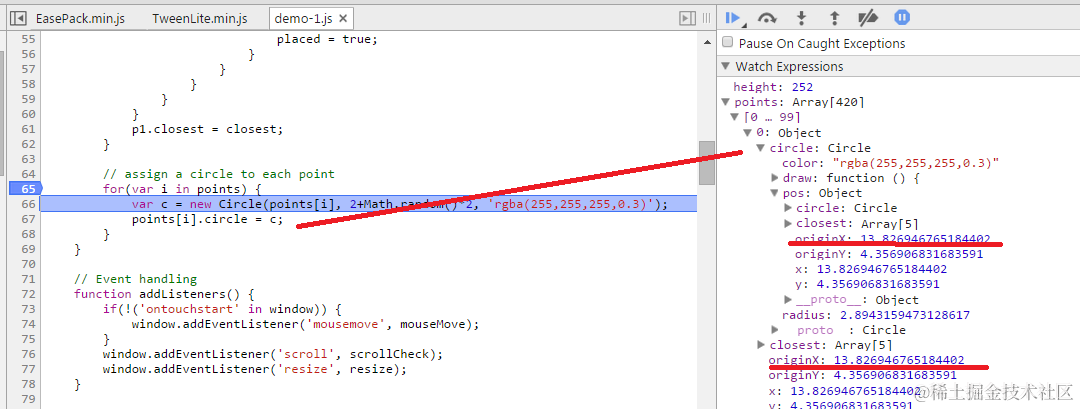The image size is (1080, 409).
Task: Click line number 72 in gutter
Action: tap(28, 294)
